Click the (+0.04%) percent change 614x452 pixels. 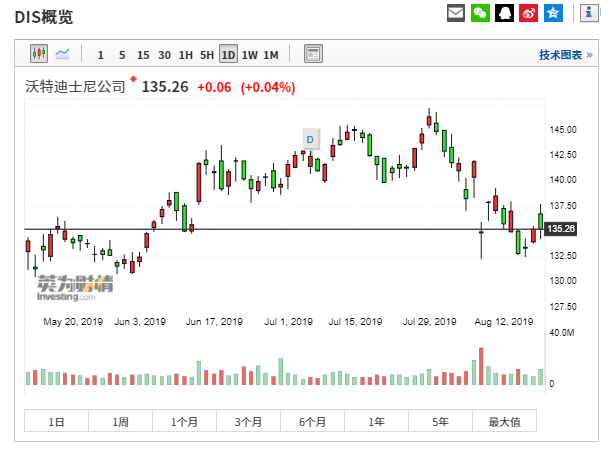click(268, 87)
